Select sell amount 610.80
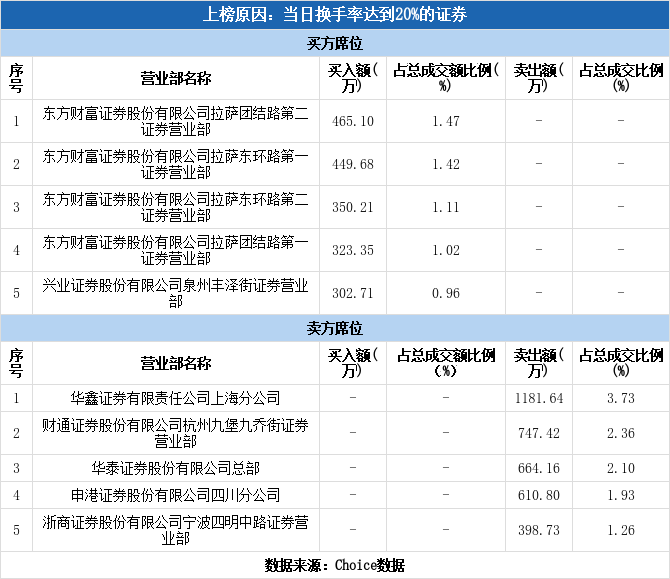Viewport: 670px width, 579px height. tap(539, 495)
